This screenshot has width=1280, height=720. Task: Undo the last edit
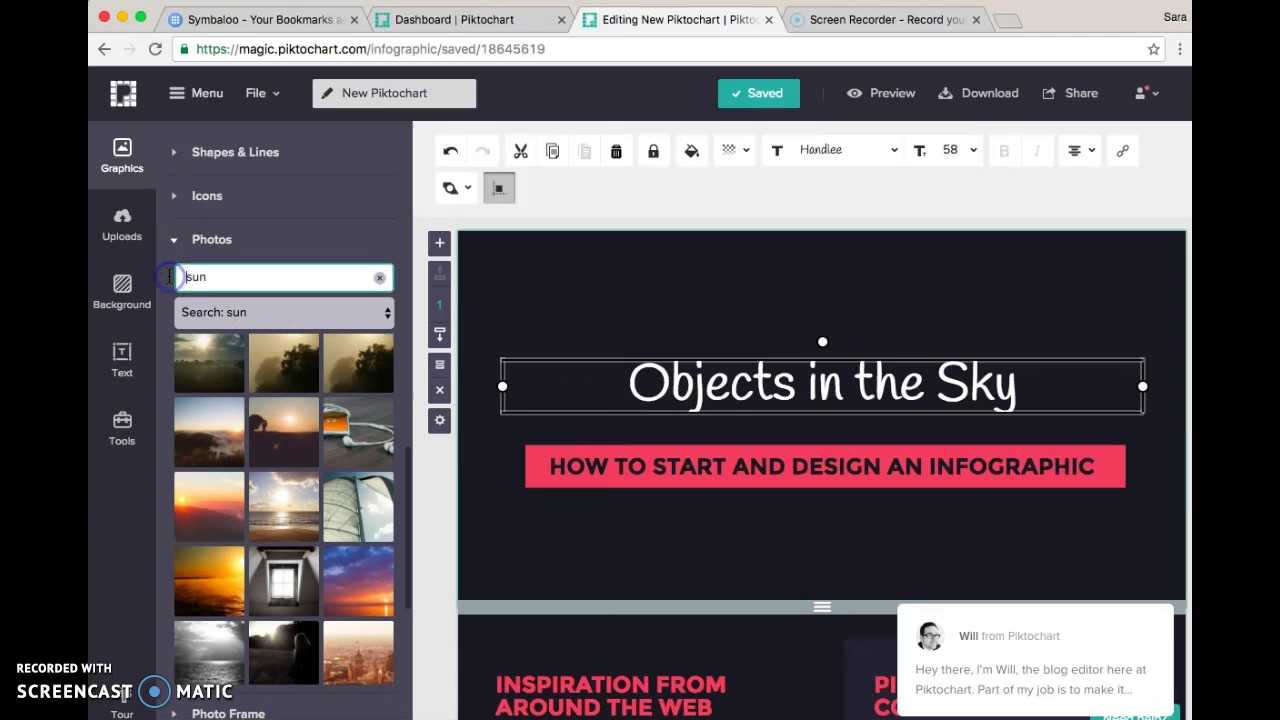[x=451, y=151]
